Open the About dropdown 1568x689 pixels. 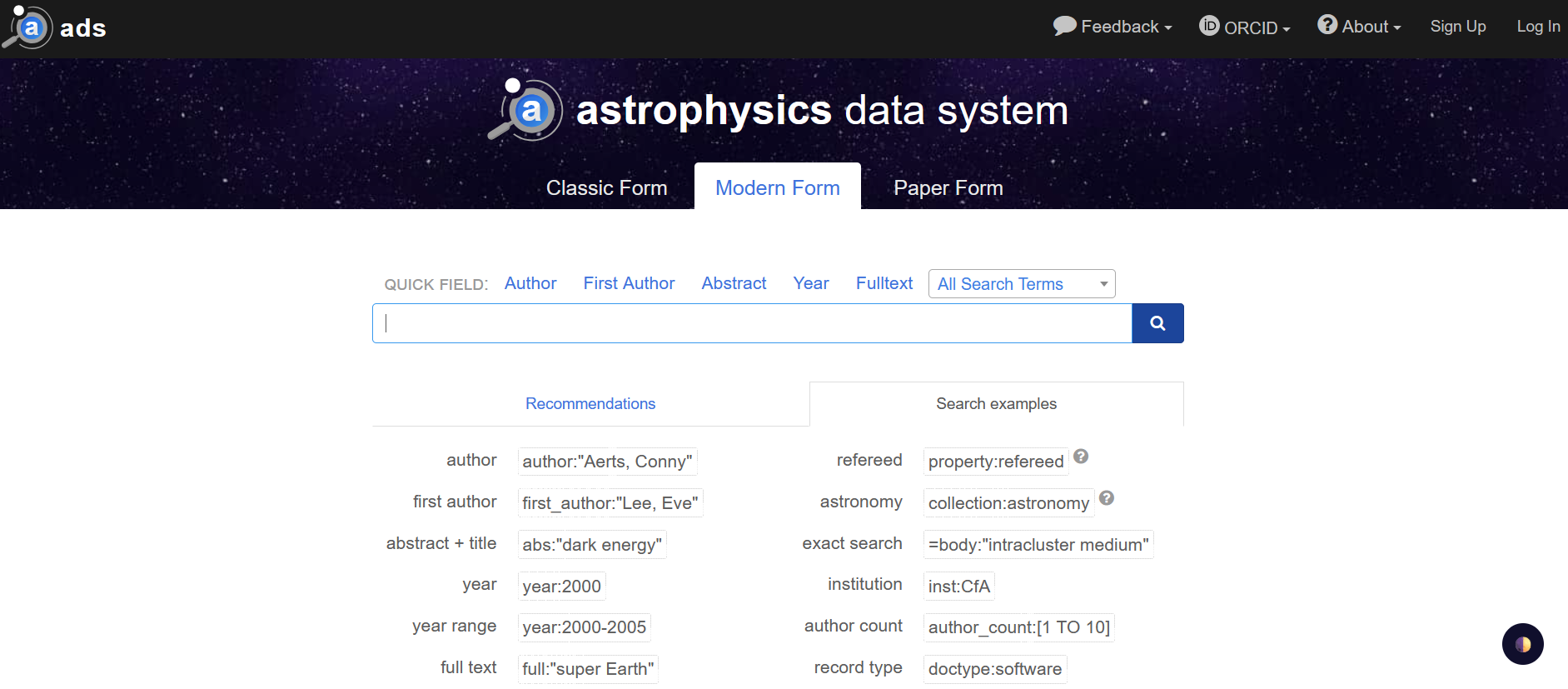point(1359,27)
